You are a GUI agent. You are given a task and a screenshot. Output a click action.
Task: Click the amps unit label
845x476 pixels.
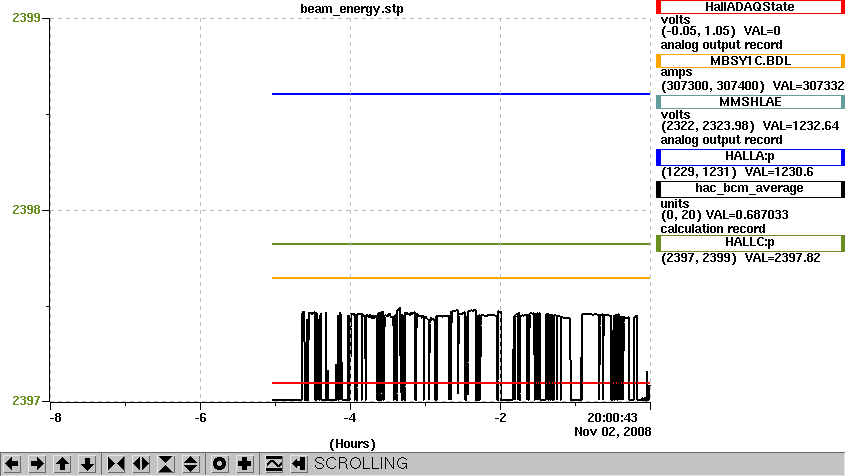coord(676,72)
